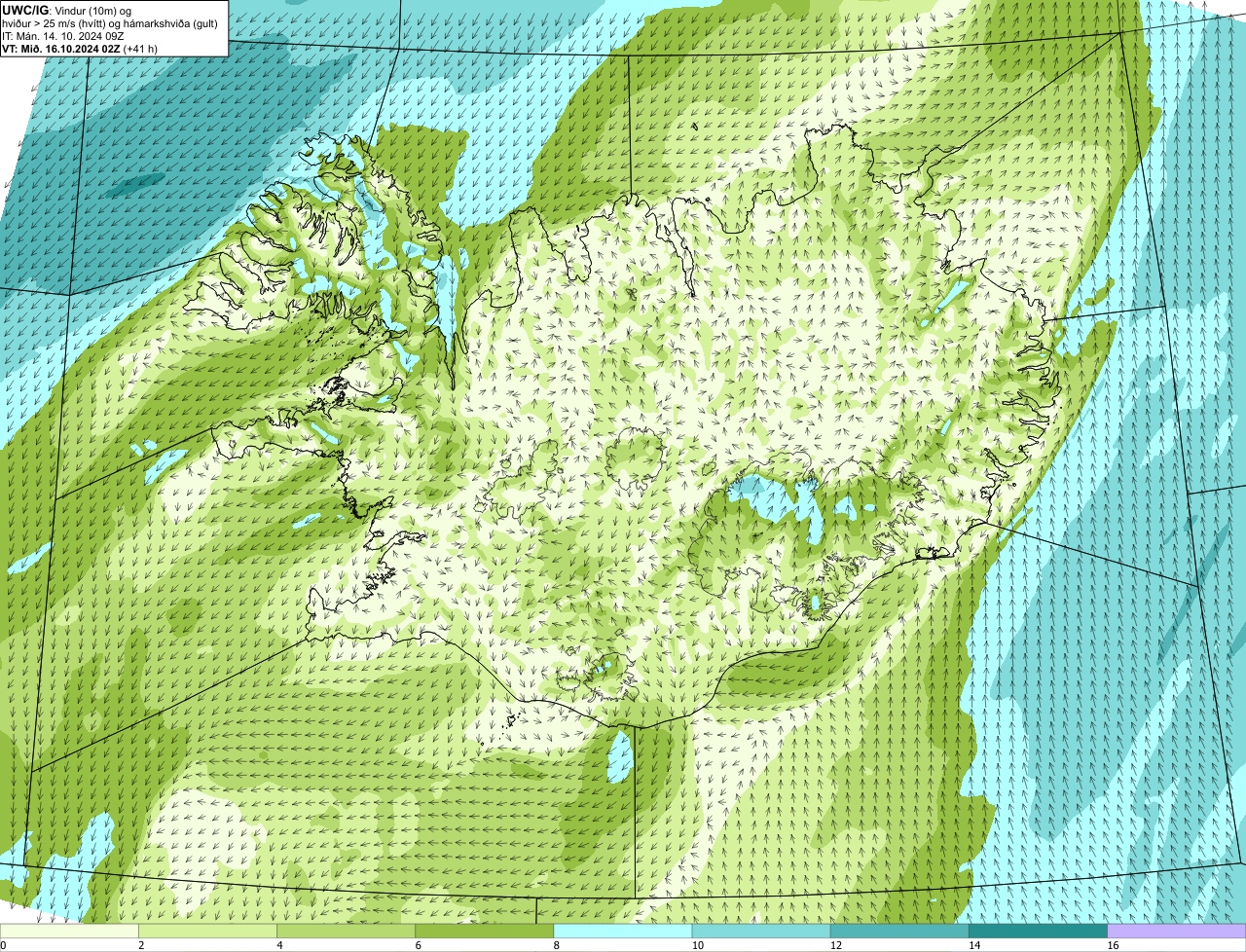The width and height of the screenshot is (1246, 952).
Task: Click the teal 12–14 m/s legend swatch
Action: pos(899,931)
